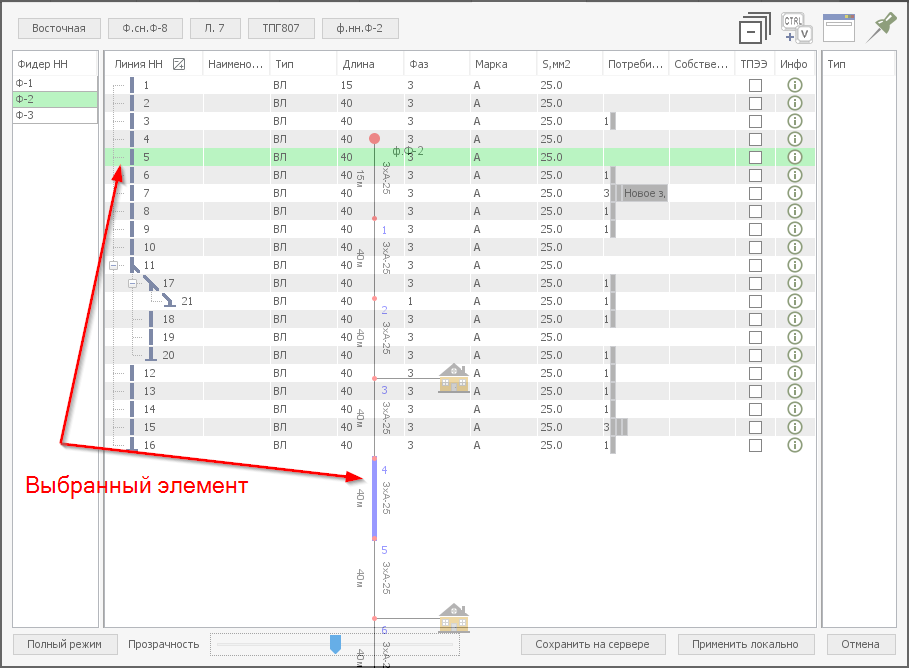Enable ТПЭЭ checkbox for line 1
This screenshot has width=909, height=668.
click(x=755, y=85)
